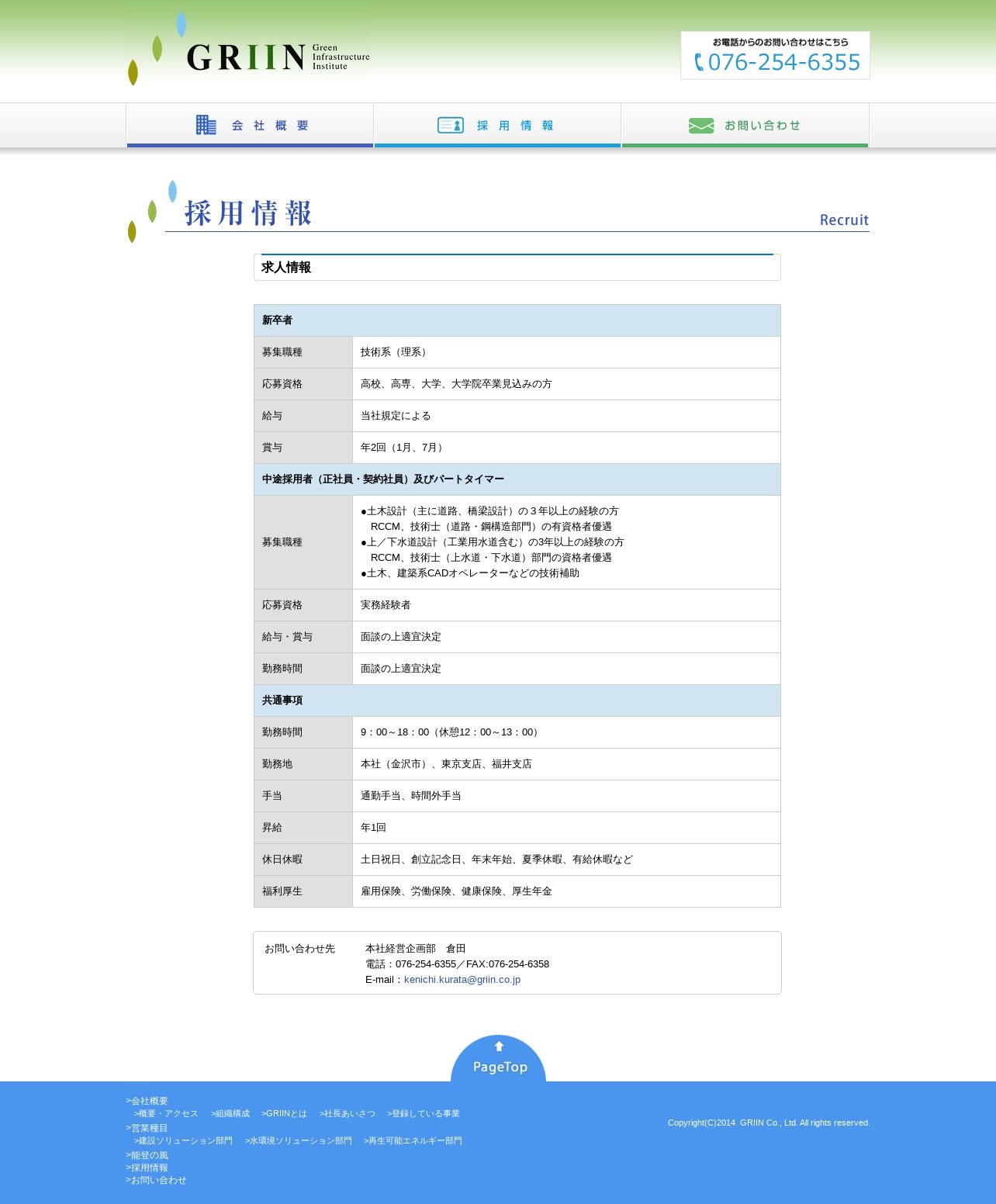Click the 電話：076-254-6355／FAX line
This screenshot has height=1204, width=996.
point(457,964)
